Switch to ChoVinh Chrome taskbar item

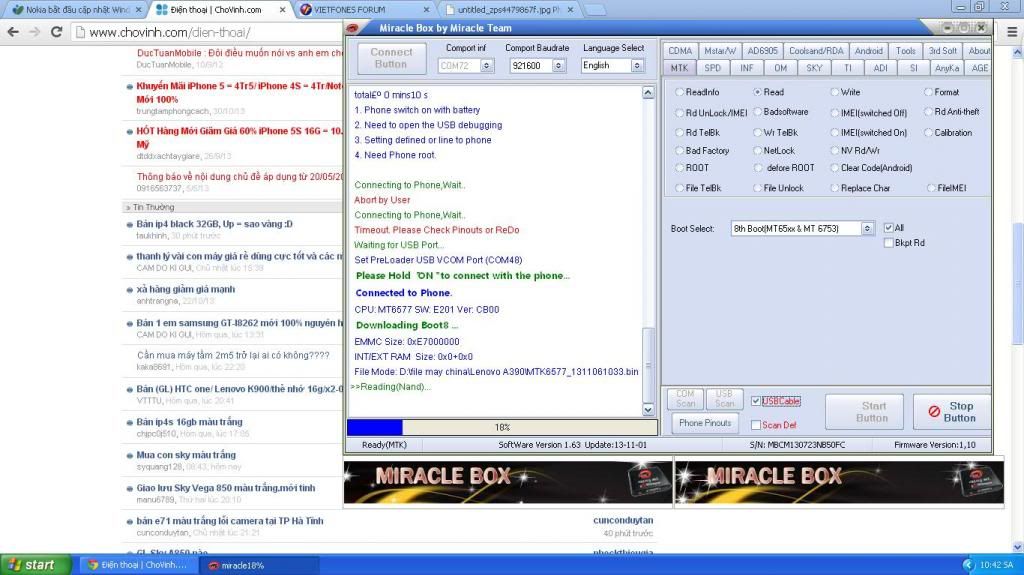(x=138, y=565)
